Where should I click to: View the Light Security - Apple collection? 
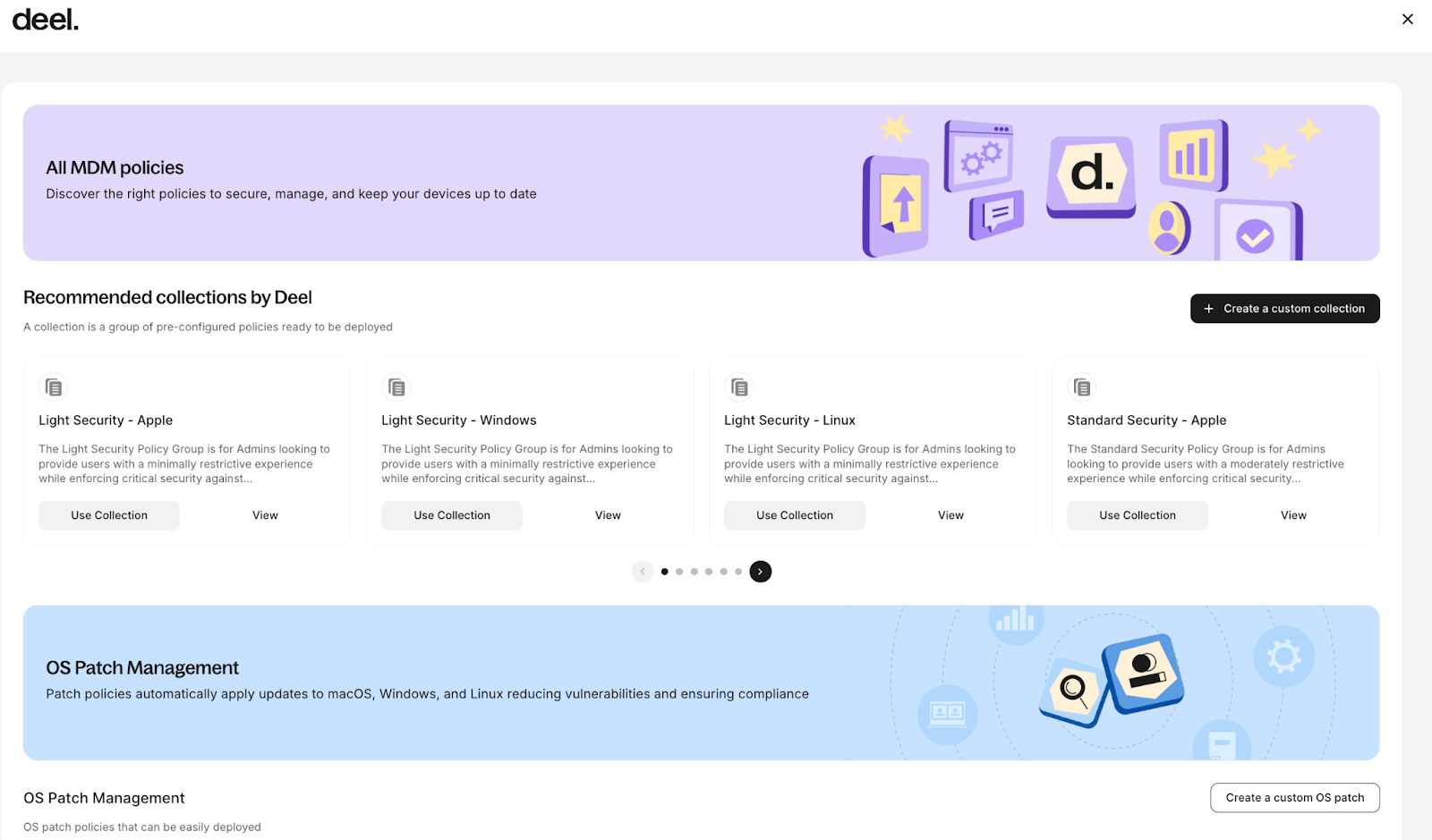[x=265, y=515]
